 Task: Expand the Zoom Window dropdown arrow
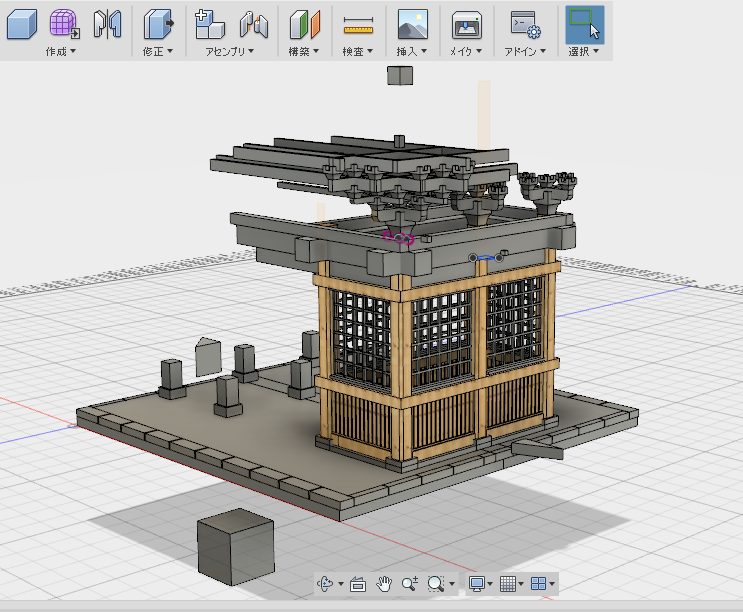(452, 584)
